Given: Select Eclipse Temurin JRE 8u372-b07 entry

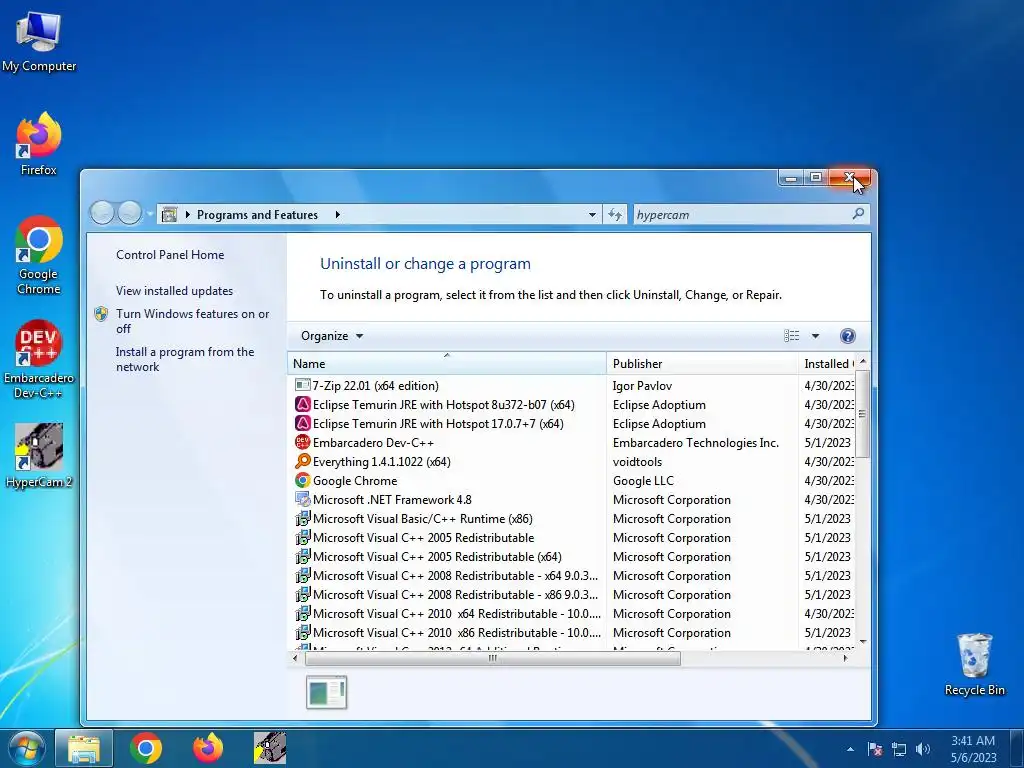Looking at the screenshot, I should click(443, 405).
